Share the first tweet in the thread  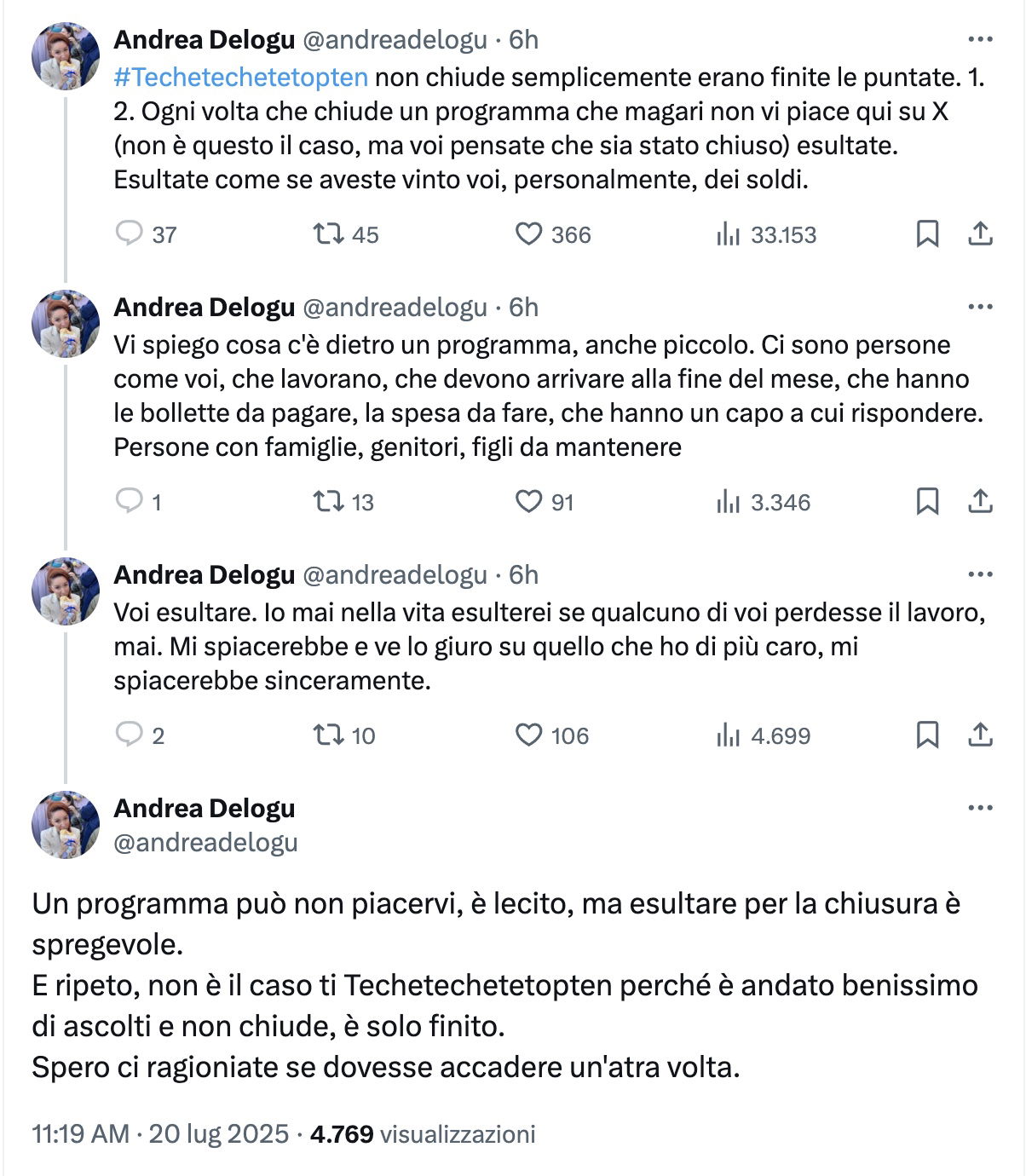981,233
